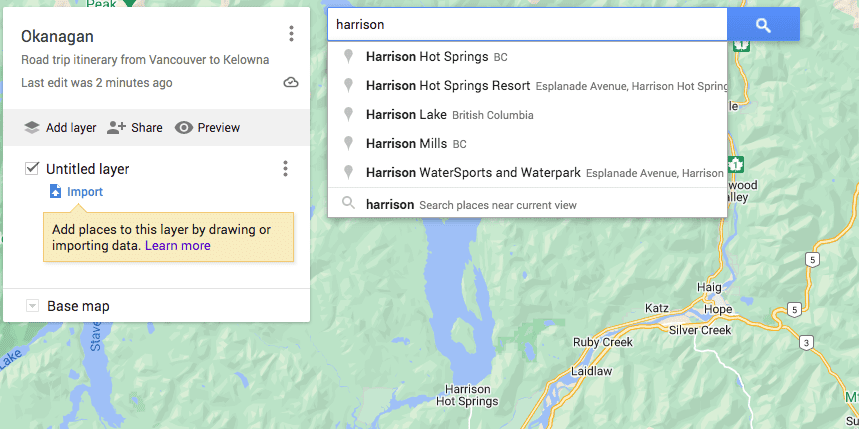
Task: Click Harrison Hot Springs label on map
Action: (467, 395)
